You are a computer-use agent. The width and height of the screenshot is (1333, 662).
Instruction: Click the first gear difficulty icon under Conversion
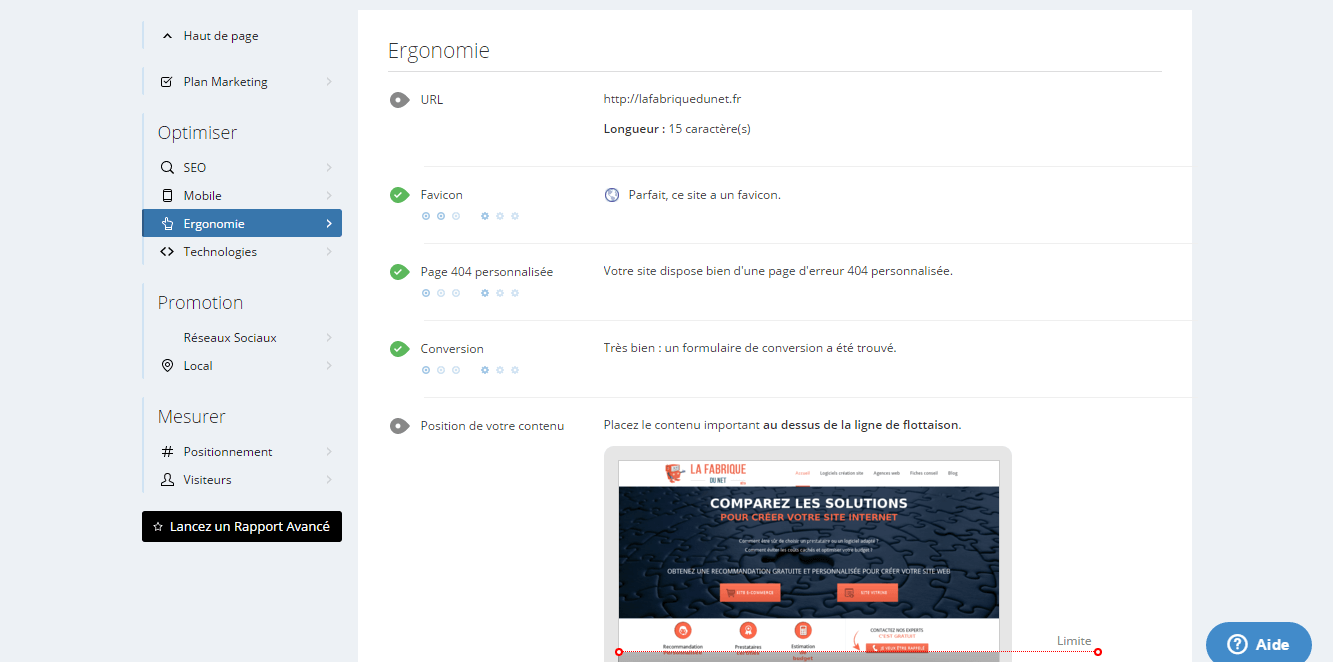coord(485,370)
